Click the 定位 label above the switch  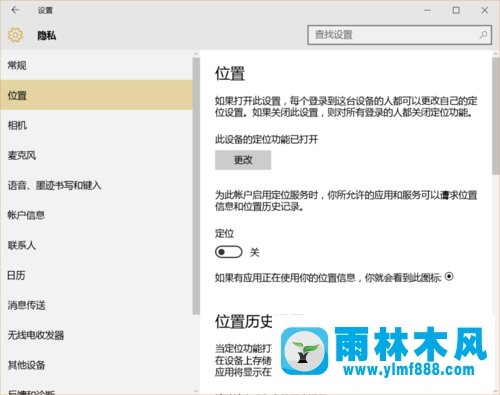[224, 233]
